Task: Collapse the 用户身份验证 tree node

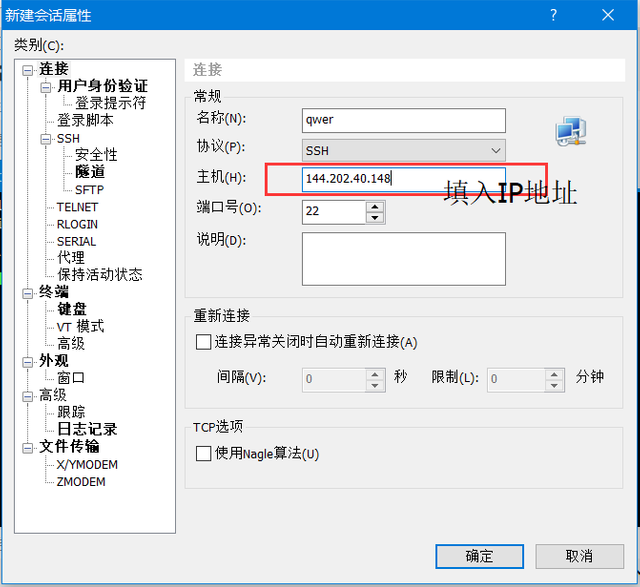Action: (x=46, y=87)
